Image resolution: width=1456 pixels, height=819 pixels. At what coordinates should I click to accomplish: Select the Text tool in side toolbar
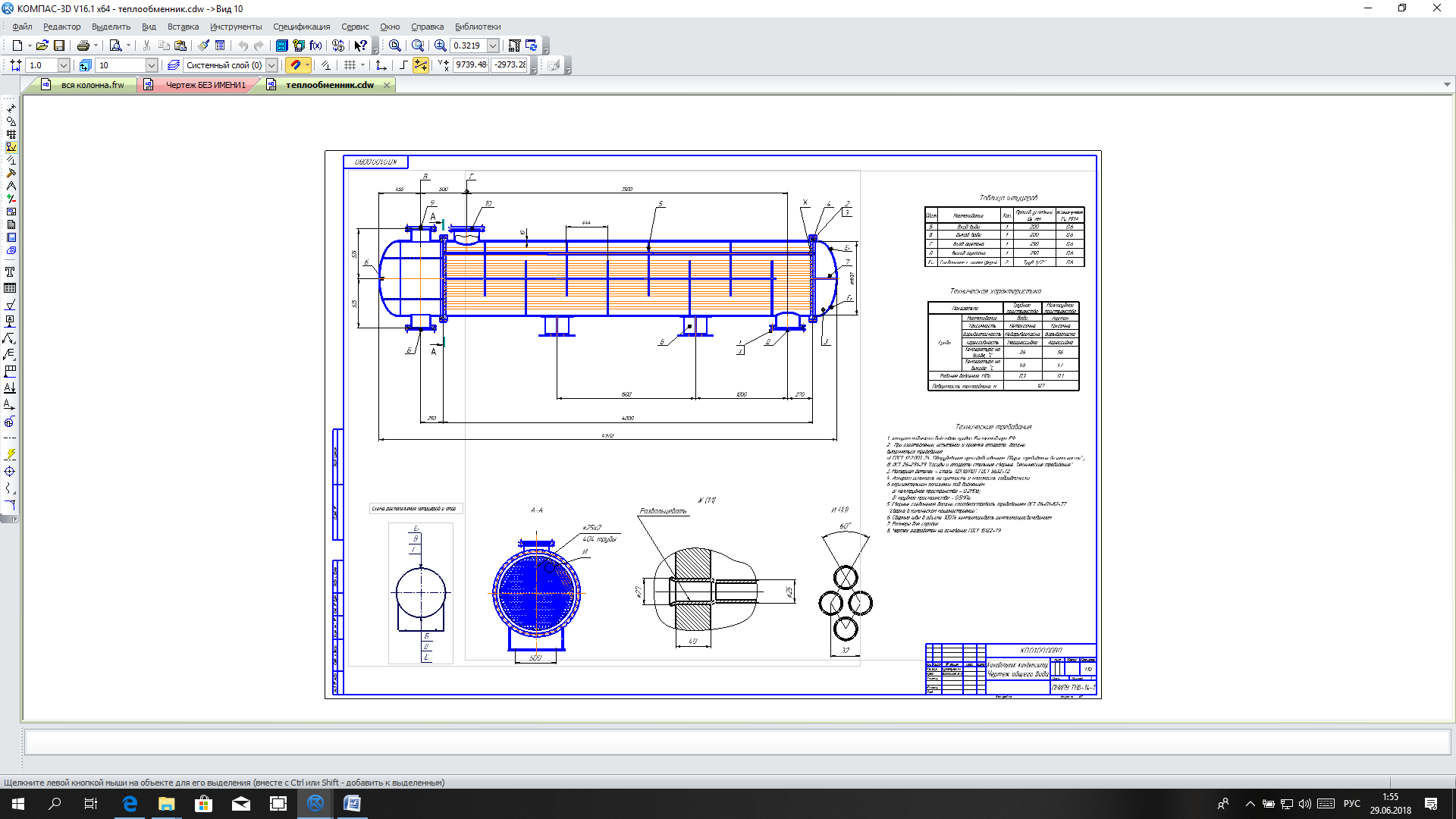click(x=10, y=271)
